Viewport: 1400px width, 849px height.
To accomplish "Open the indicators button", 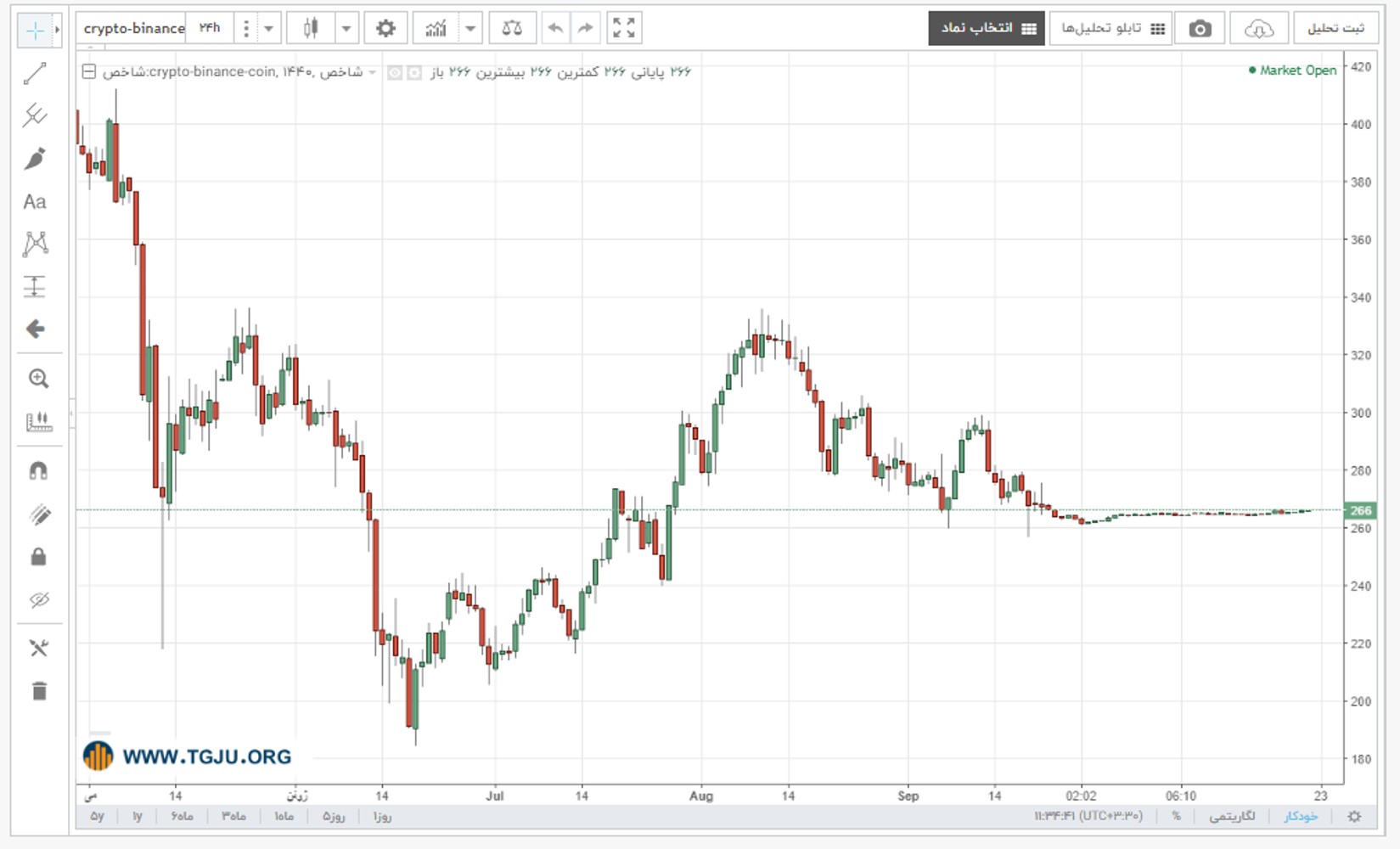I will tap(436, 29).
